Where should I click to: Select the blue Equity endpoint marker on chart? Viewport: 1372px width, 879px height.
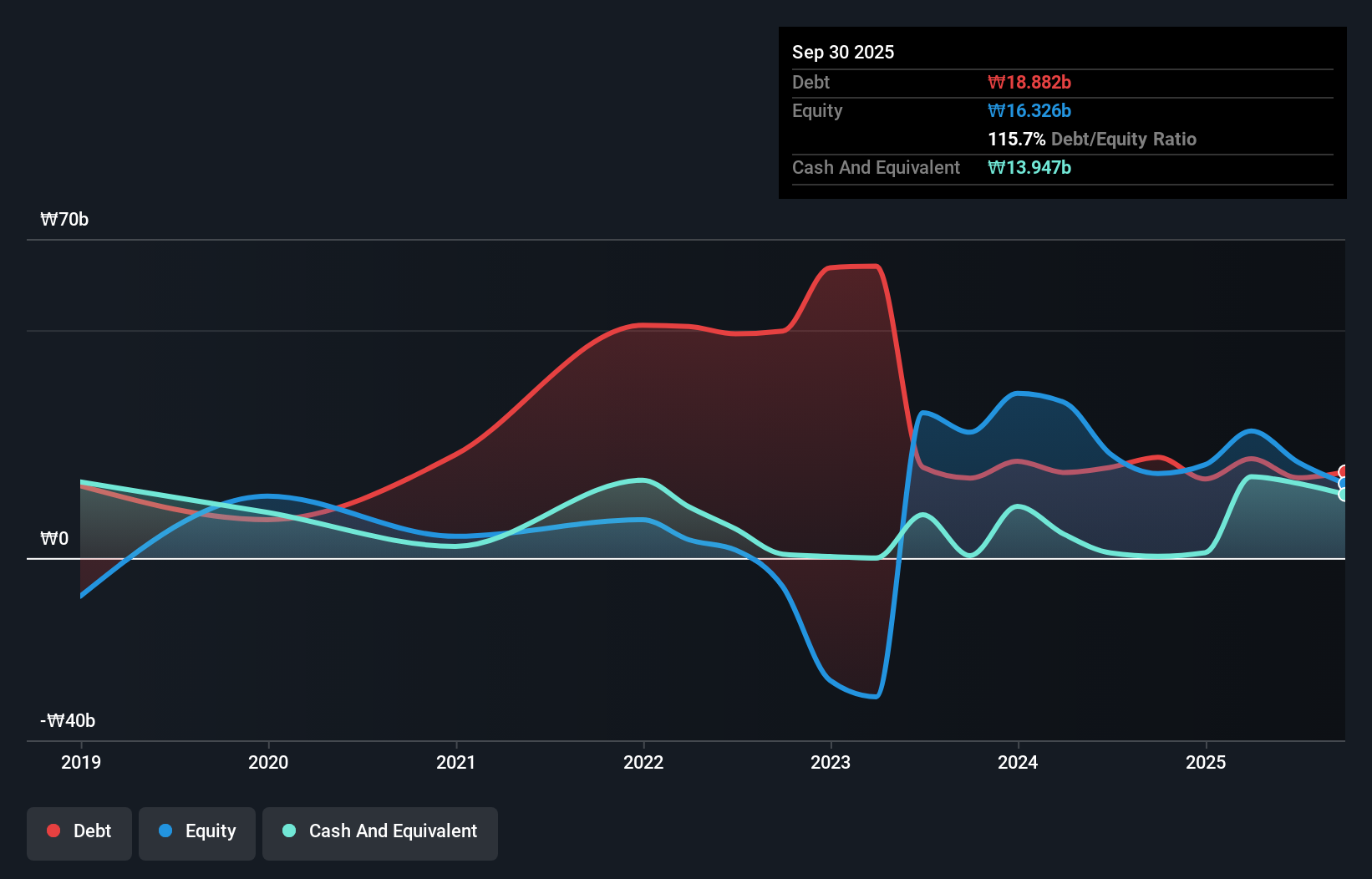click(x=1342, y=482)
